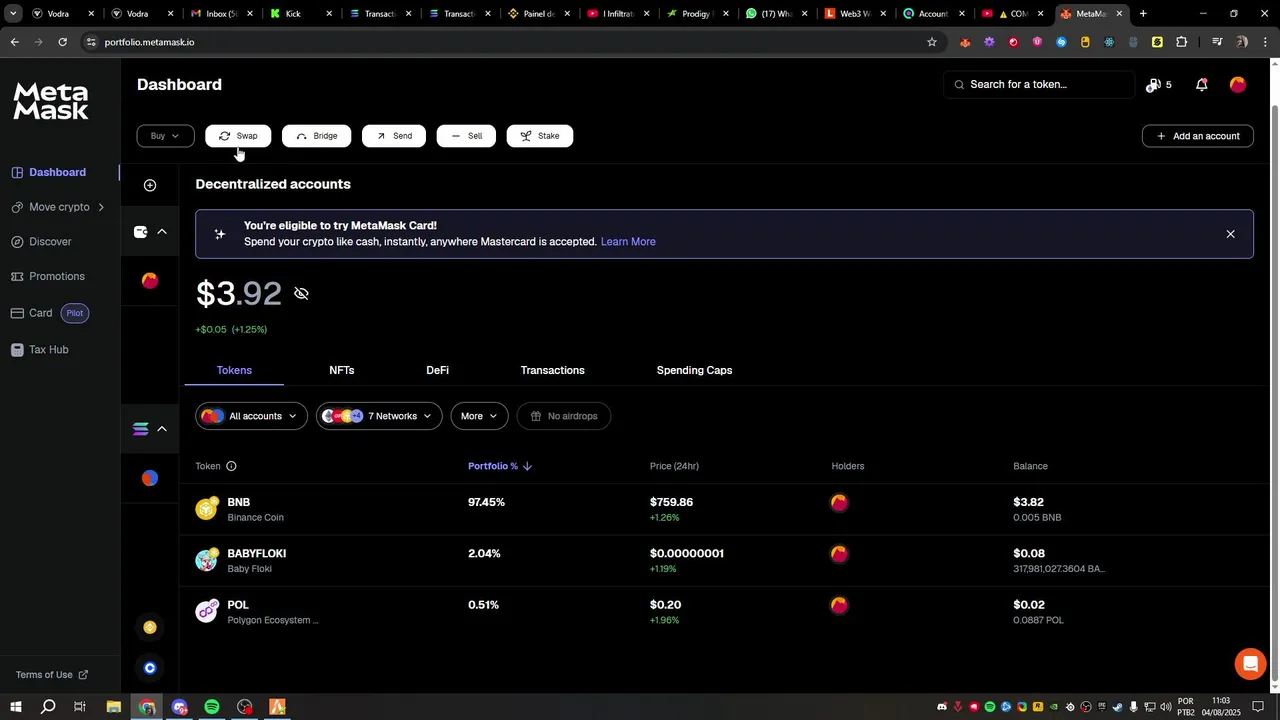This screenshot has width=1280, height=720.
Task: Open Card in the sidebar
Action: 40,313
